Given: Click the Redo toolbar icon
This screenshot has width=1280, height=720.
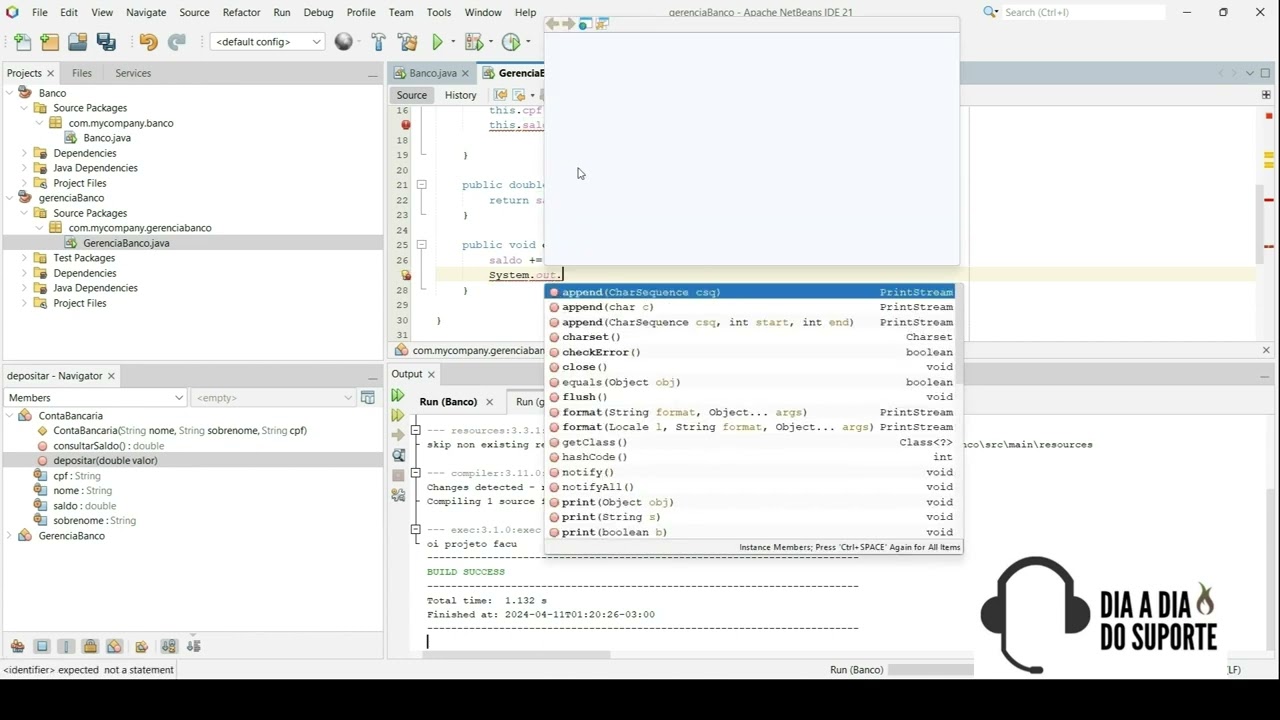Looking at the screenshot, I should pos(177,42).
